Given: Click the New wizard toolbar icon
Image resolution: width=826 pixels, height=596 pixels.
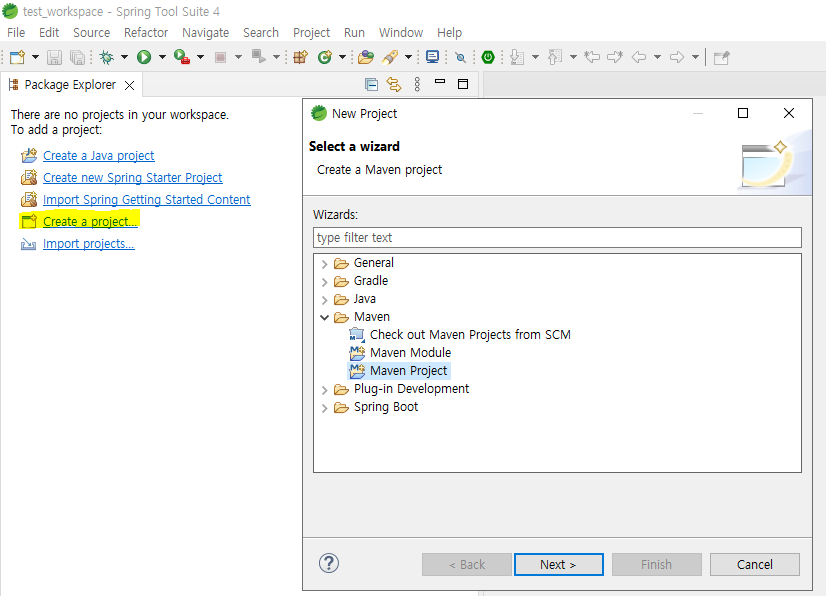Looking at the screenshot, I should [x=17, y=57].
